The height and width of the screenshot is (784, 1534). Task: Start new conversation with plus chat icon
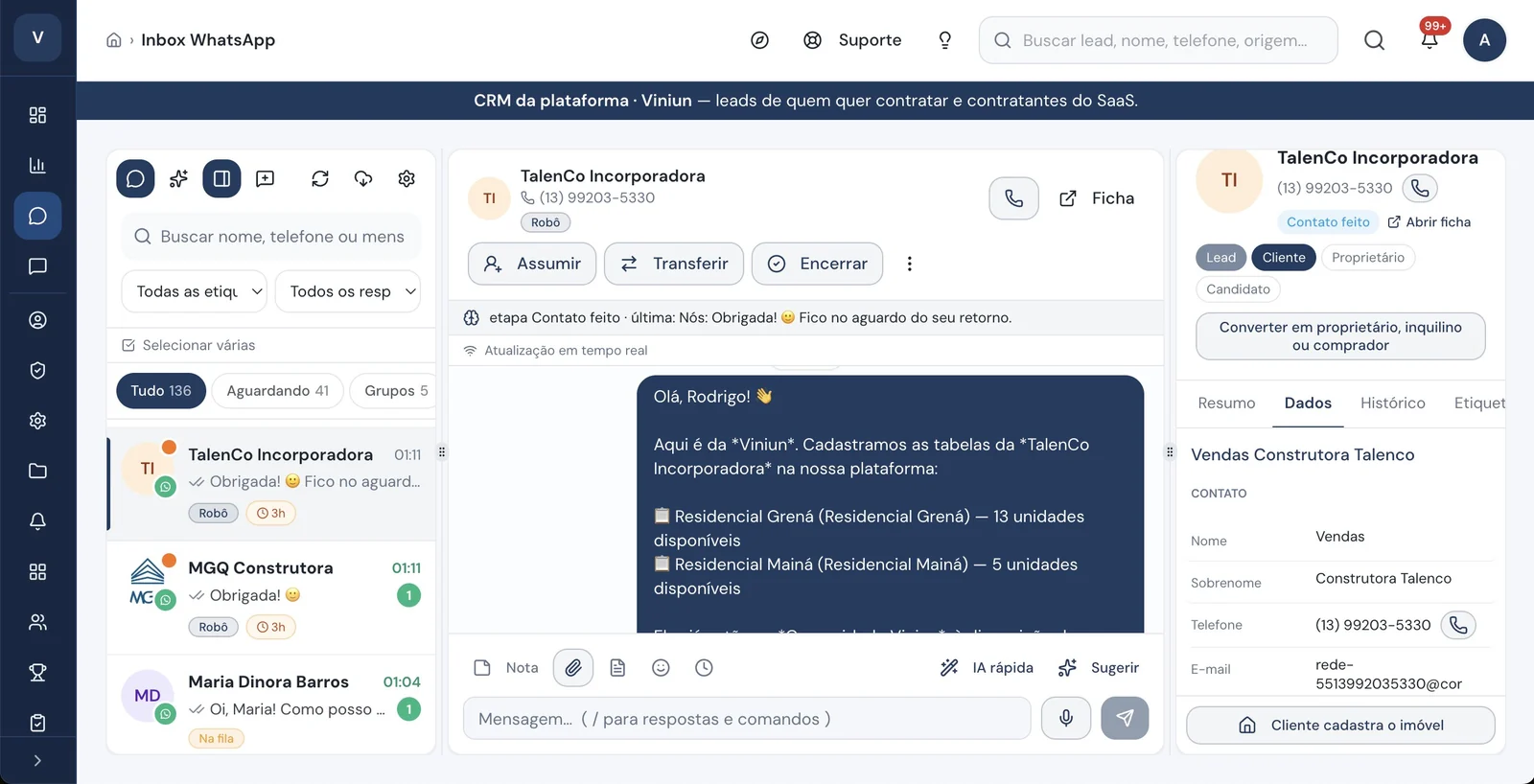coord(266,178)
